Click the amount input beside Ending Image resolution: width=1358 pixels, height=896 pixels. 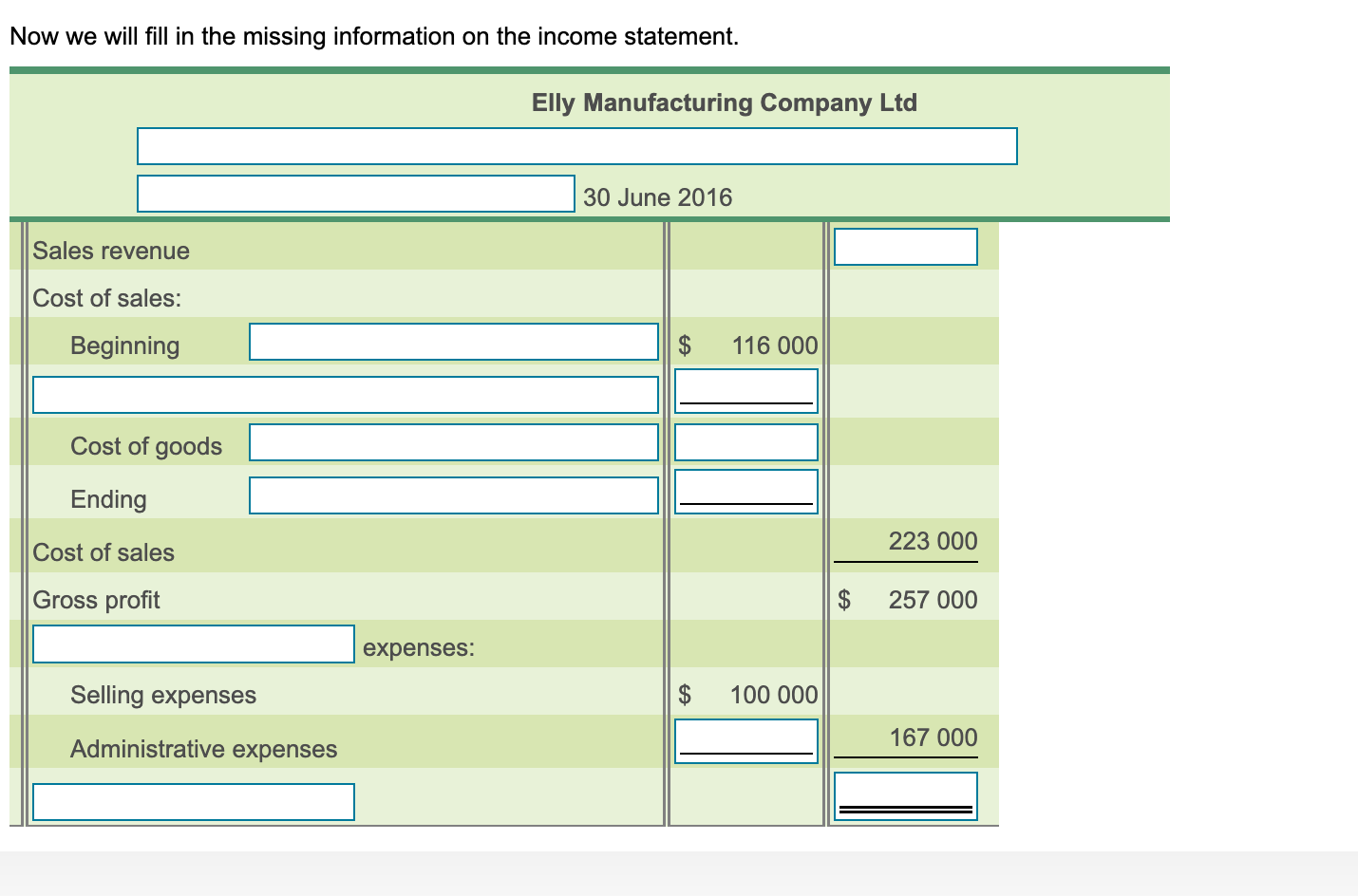[x=745, y=489]
